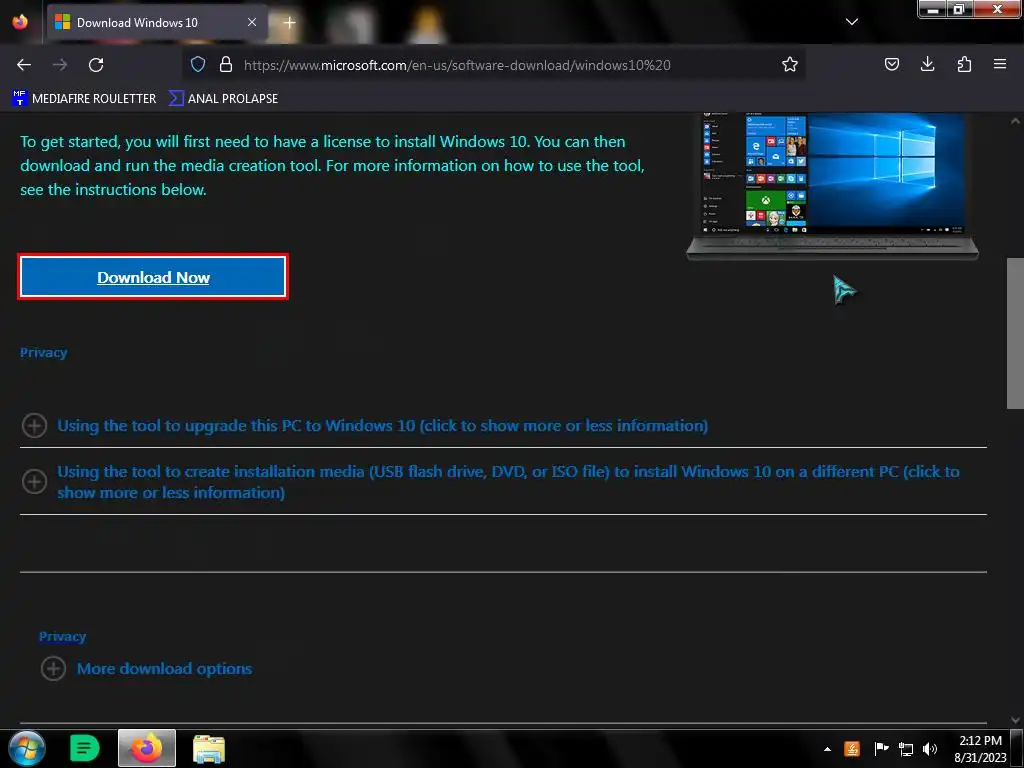Minimize the Firefox window

(x=933, y=9)
